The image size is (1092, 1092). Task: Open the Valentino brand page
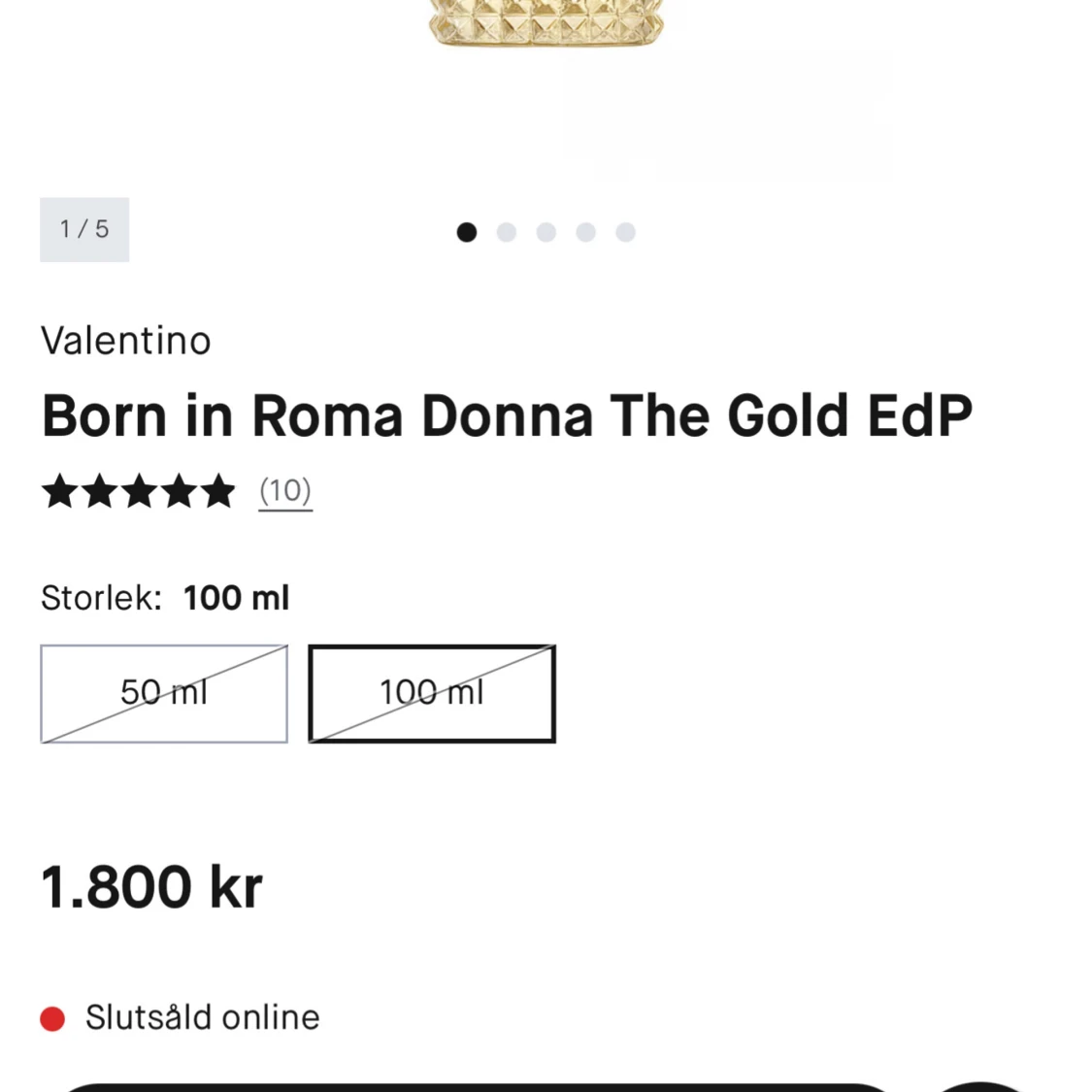tap(126, 342)
